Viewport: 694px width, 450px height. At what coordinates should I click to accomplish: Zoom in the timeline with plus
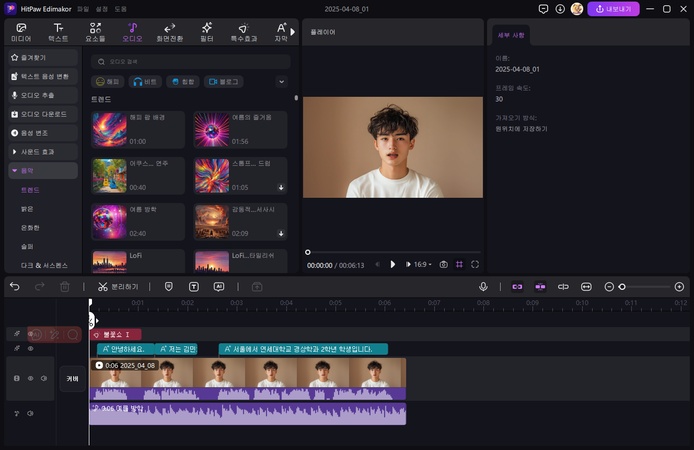(679, 287)
